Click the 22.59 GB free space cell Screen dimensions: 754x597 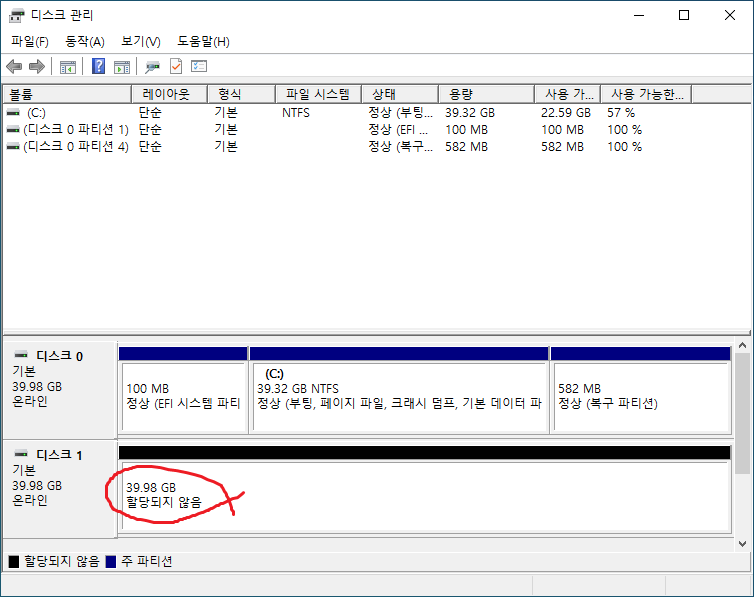click(566, 113)
